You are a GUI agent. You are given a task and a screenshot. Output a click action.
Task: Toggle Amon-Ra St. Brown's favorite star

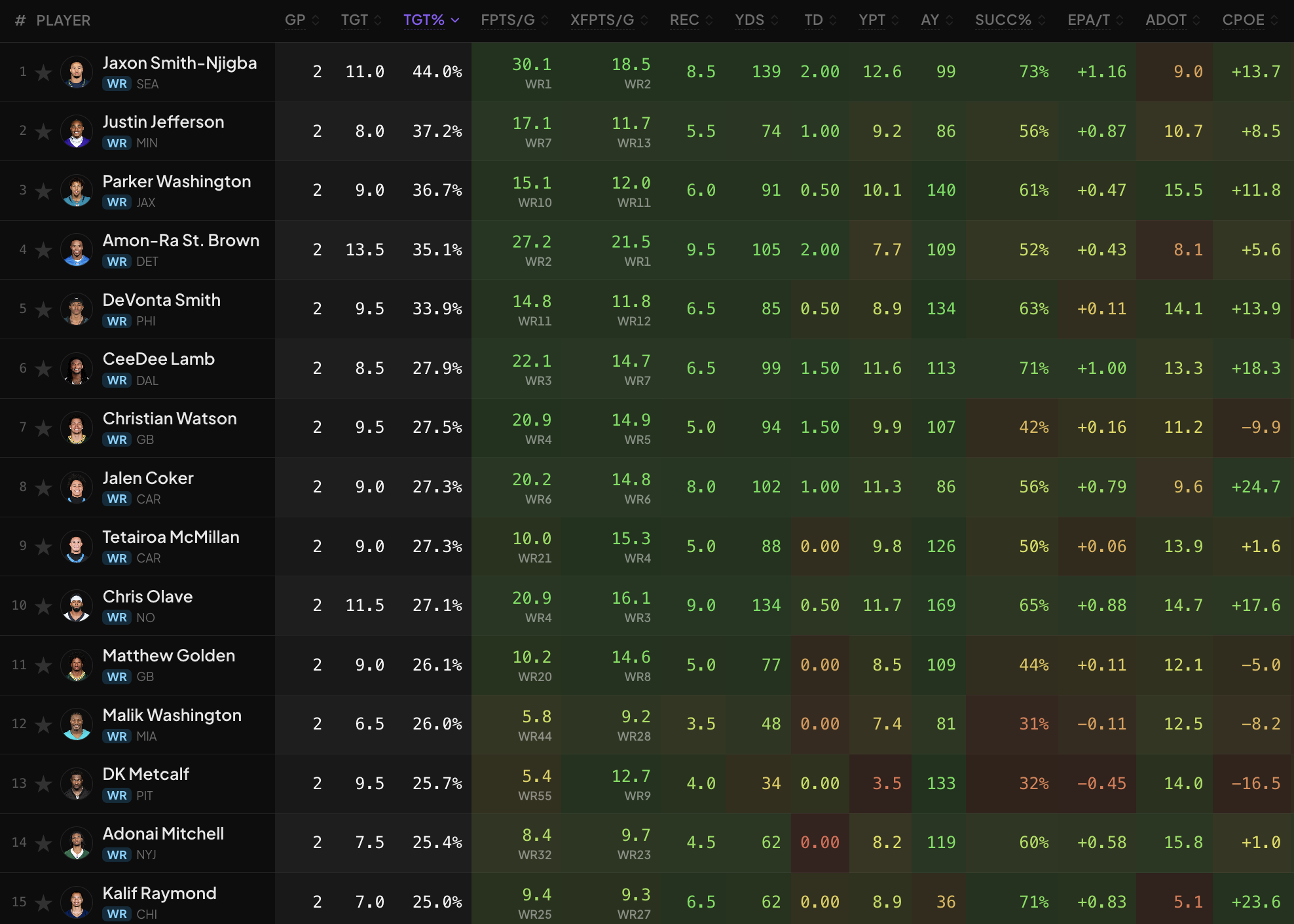tap(43, 250)
